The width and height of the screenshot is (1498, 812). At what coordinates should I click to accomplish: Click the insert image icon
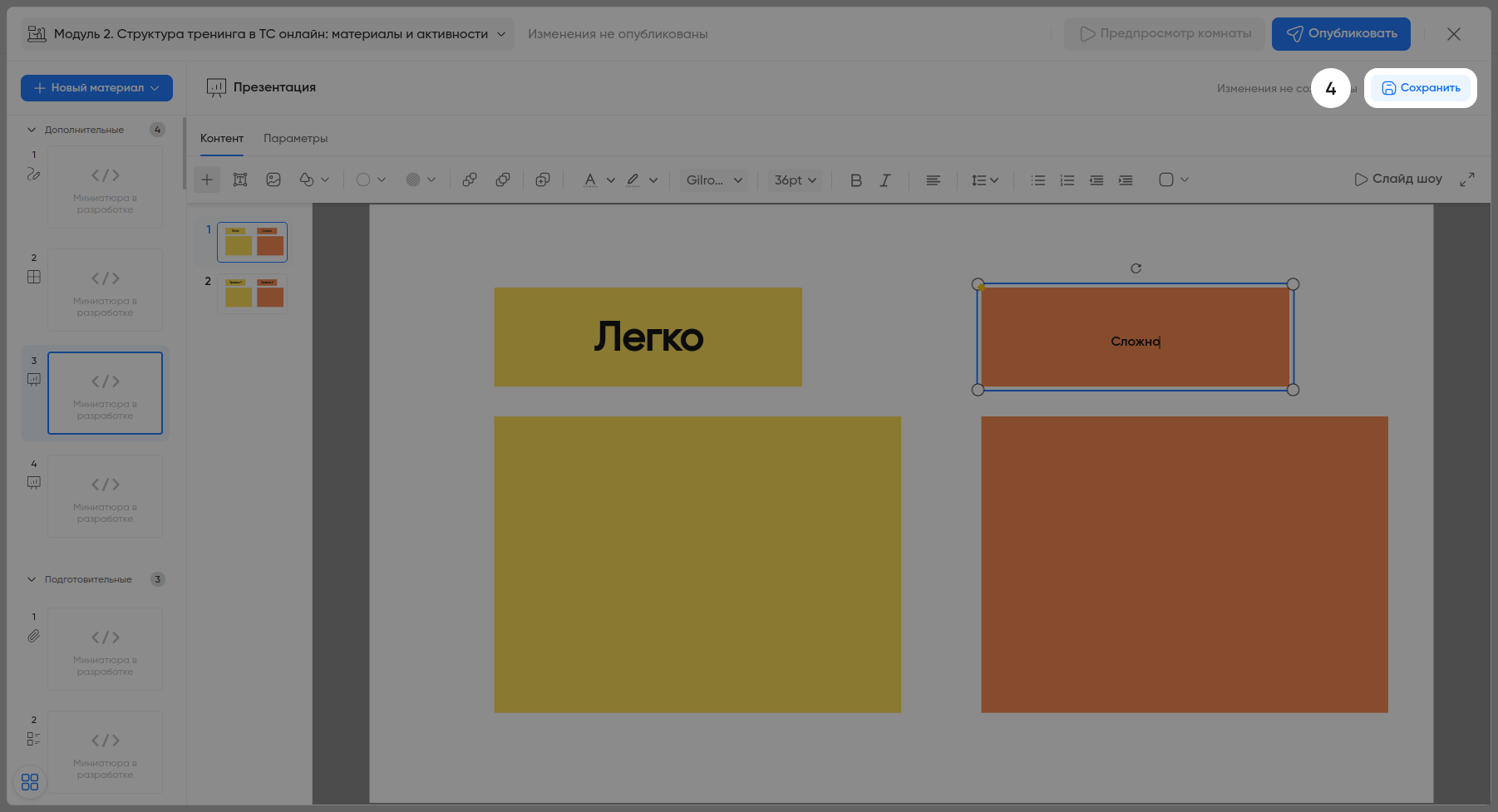tap(273, 180)
